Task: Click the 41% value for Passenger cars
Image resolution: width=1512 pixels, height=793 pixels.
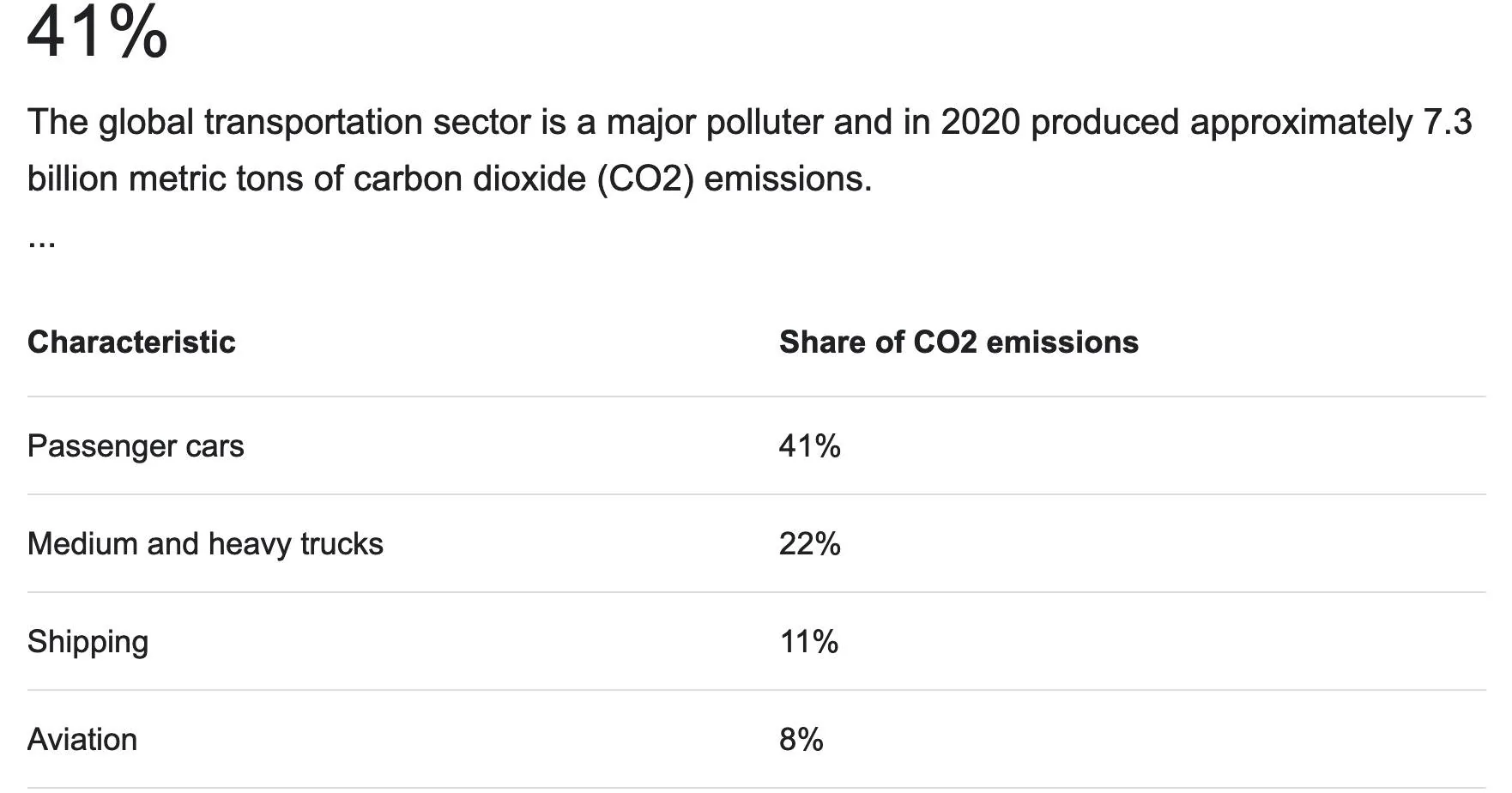Action: coord(809,446)
